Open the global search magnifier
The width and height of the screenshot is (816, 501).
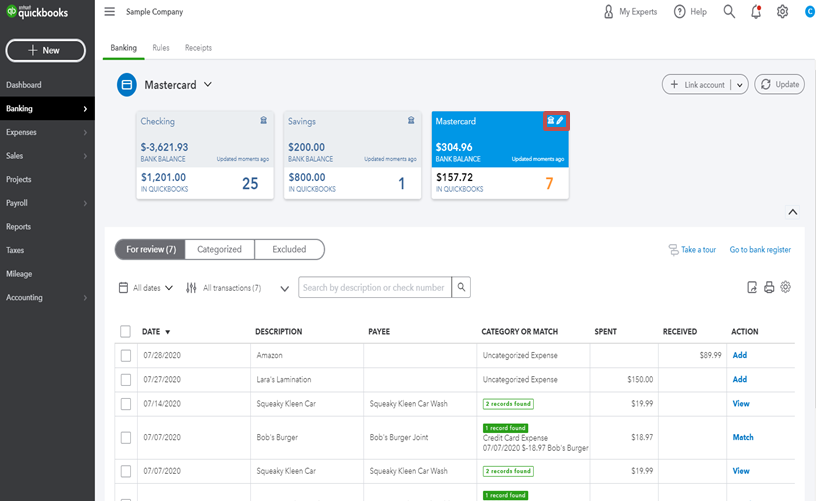729,11
